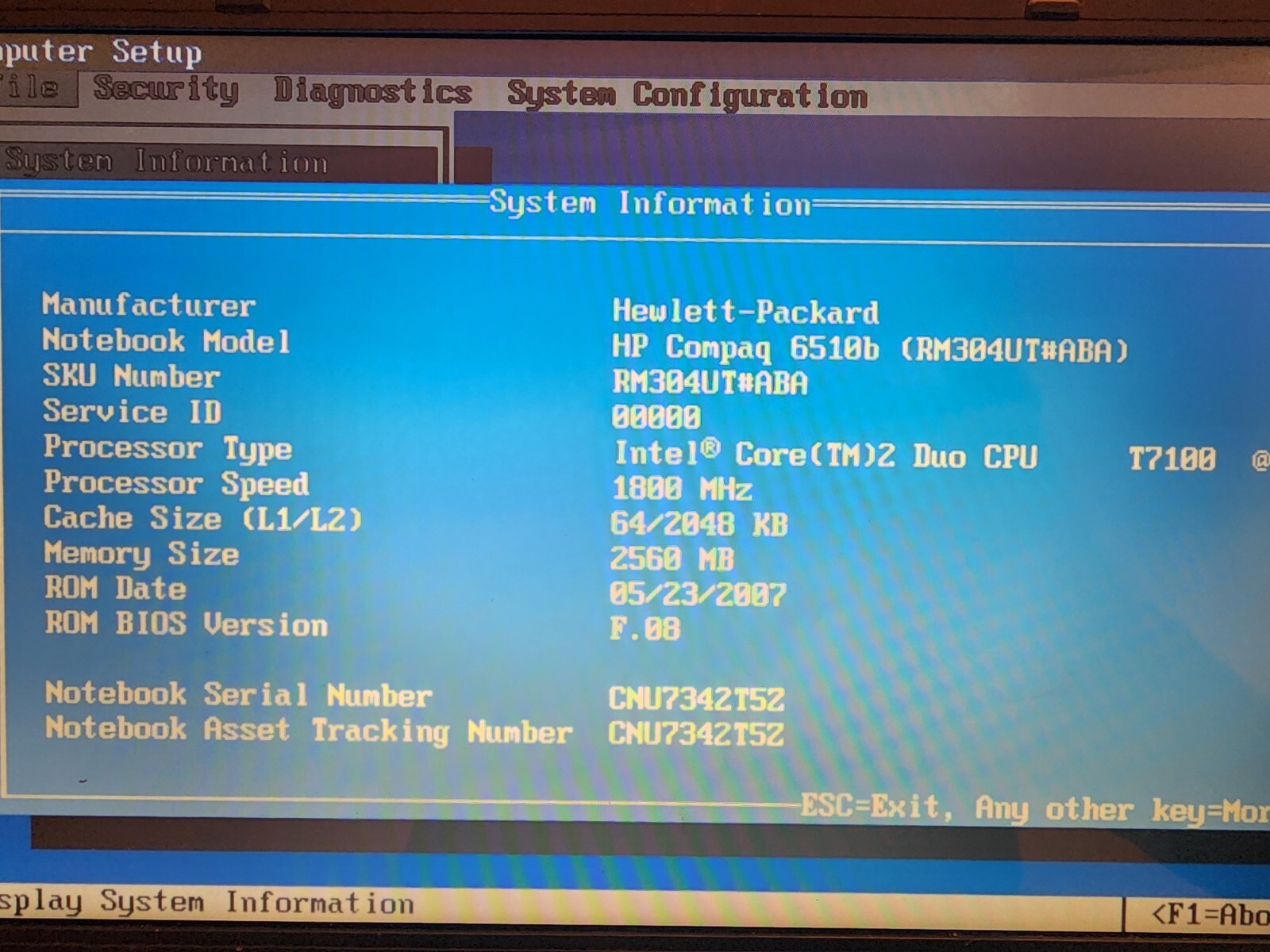Click the SKU Number label
This screenshot has width=1270, height=952.
131,375
